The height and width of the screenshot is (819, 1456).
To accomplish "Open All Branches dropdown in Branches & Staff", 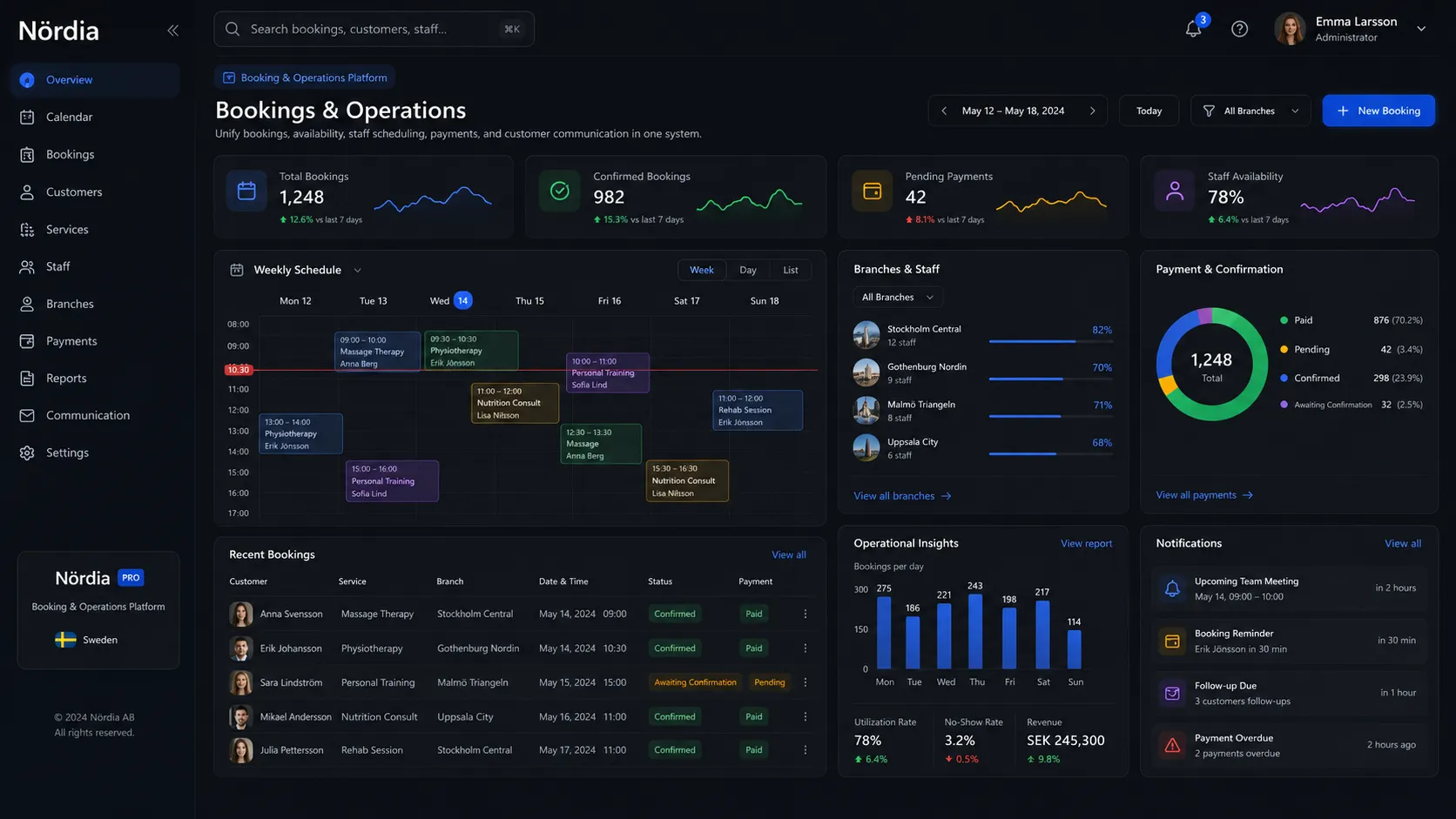I will click(898, 297).
